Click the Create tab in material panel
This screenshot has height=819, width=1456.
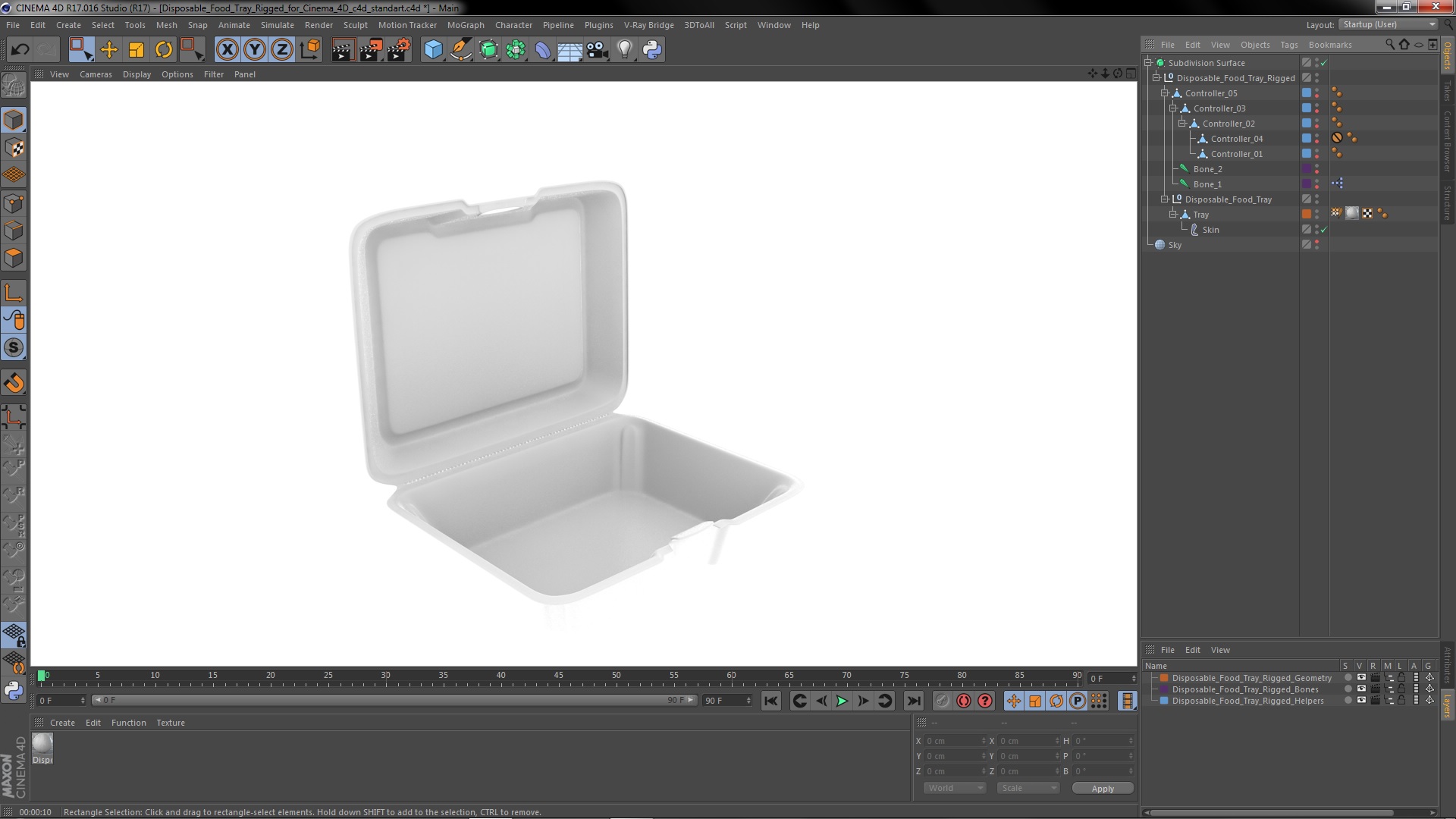click(62, 722)
